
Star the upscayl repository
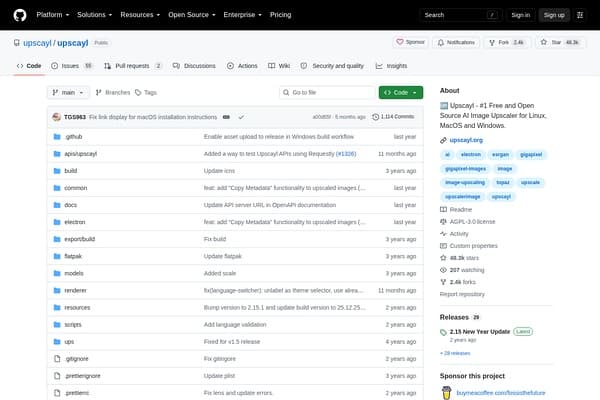pos(560,42)
